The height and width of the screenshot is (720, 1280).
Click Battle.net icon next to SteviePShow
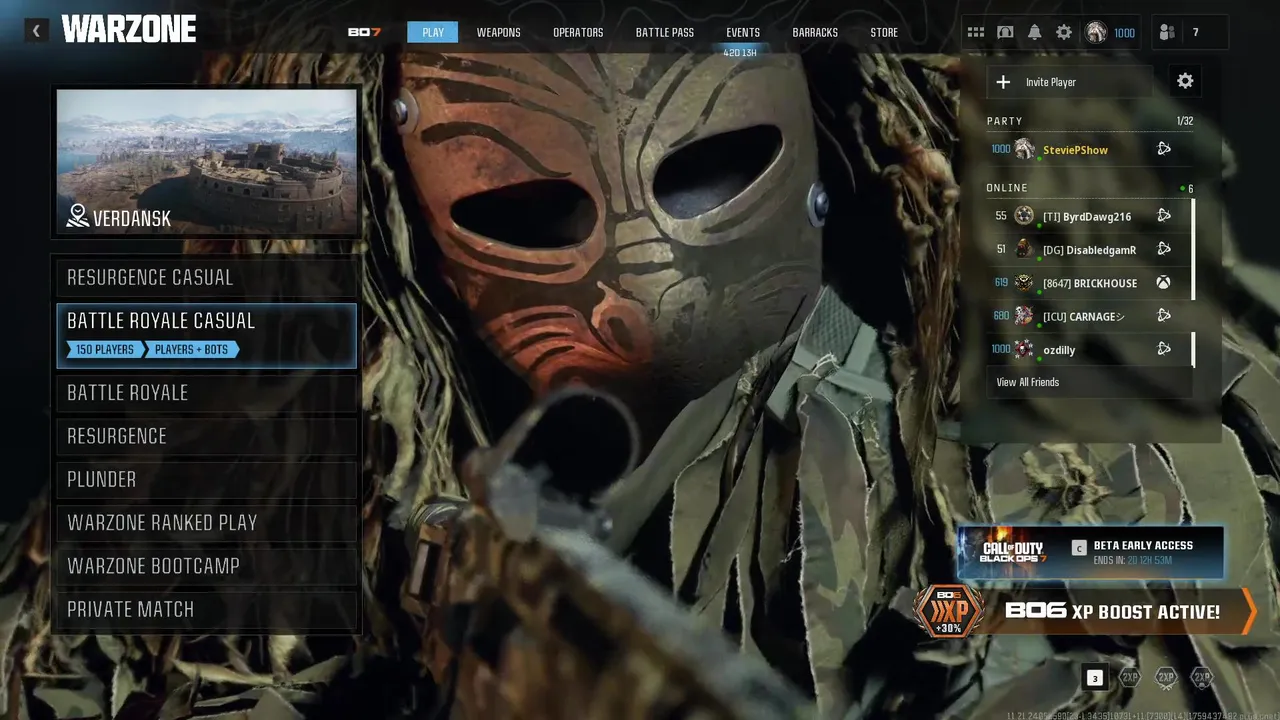coord(1164,149)
